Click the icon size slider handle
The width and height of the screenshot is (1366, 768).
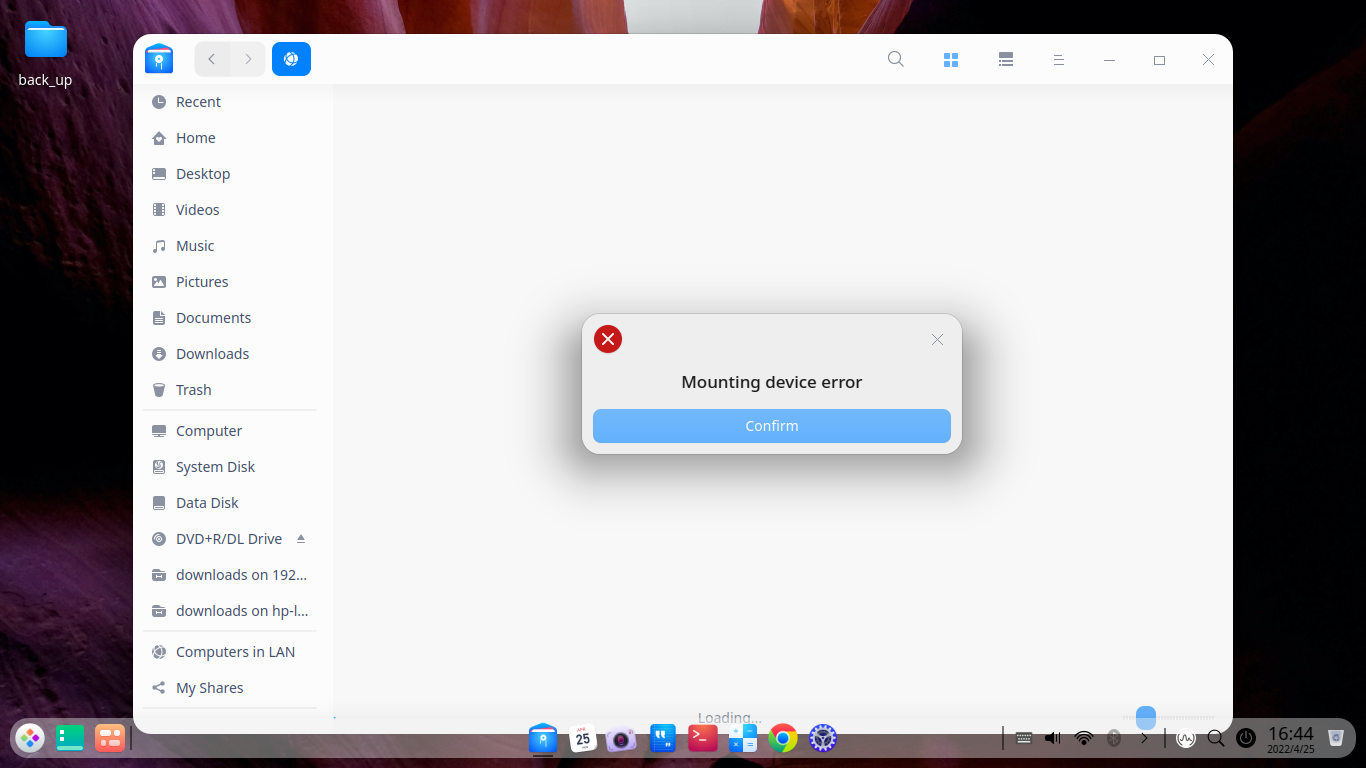point(1146,717)
